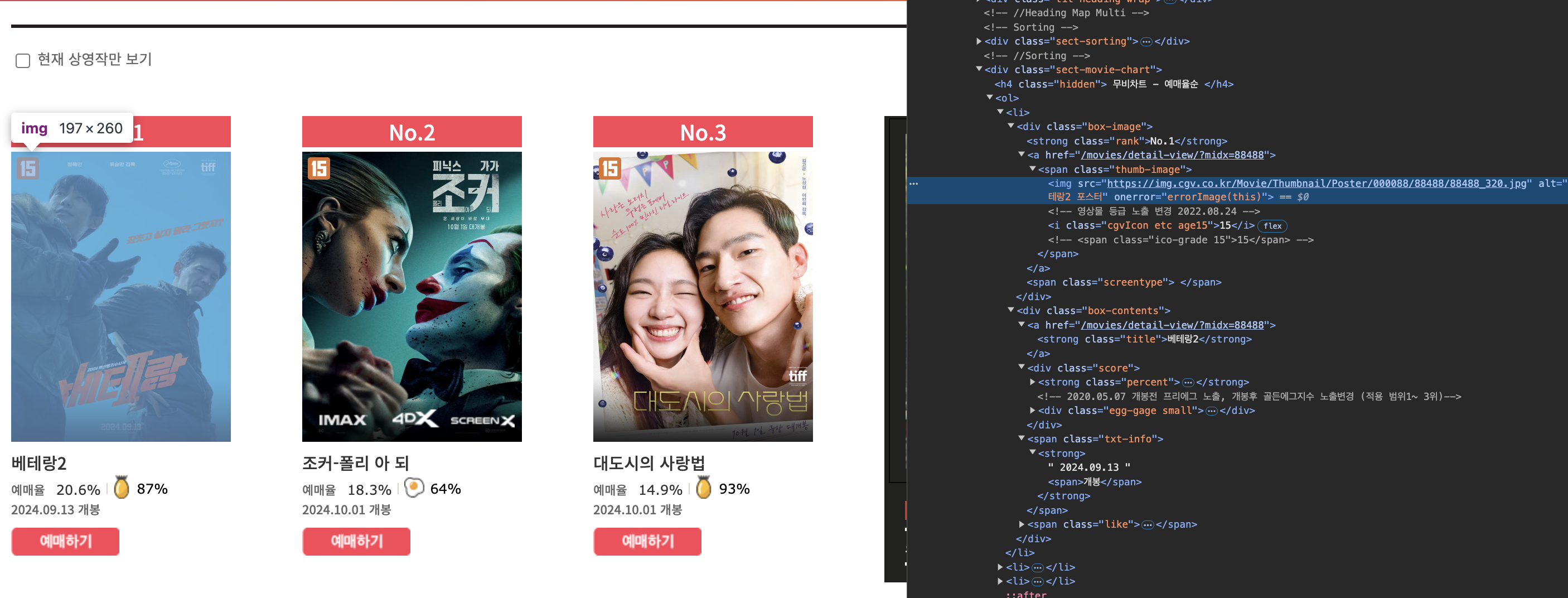Click 예매율 18.3% text for 조커
The image size is (1568, 598).
[346, 490]
